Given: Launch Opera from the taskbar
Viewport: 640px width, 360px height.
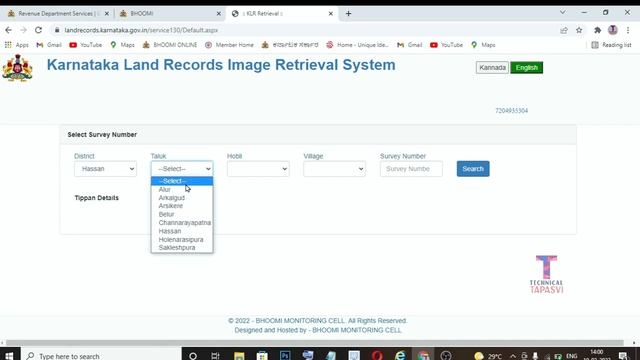Looking at the screenshot, I should pyautogui.click(x=377, y=356).
